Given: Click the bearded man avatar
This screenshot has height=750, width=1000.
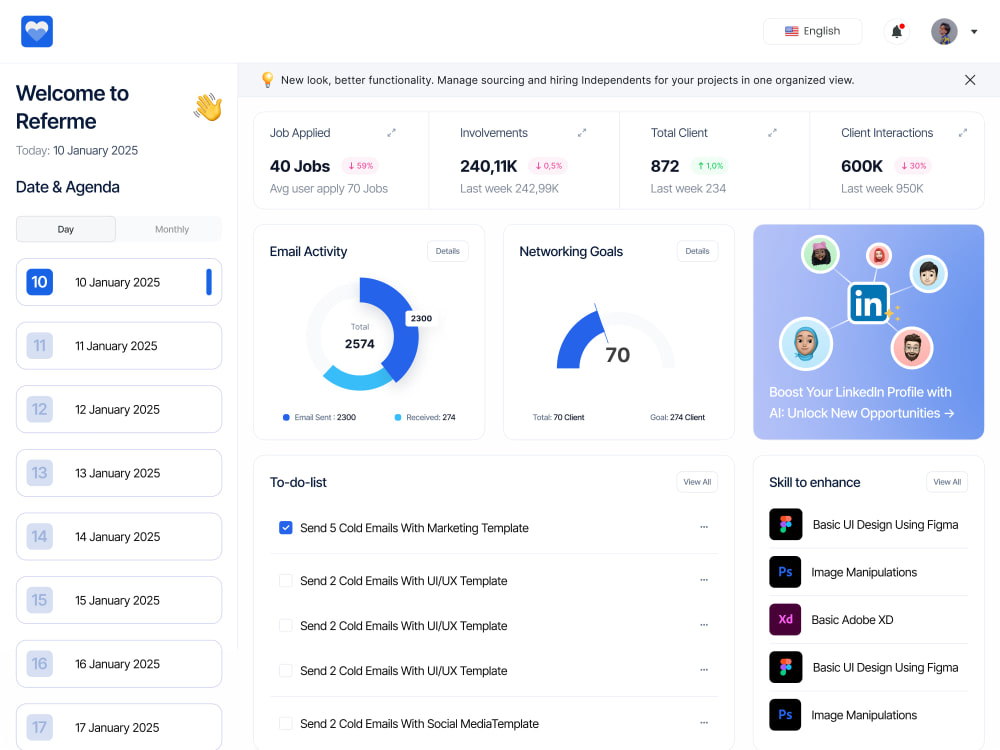Looking at the screenshot, I should (912, 348).
